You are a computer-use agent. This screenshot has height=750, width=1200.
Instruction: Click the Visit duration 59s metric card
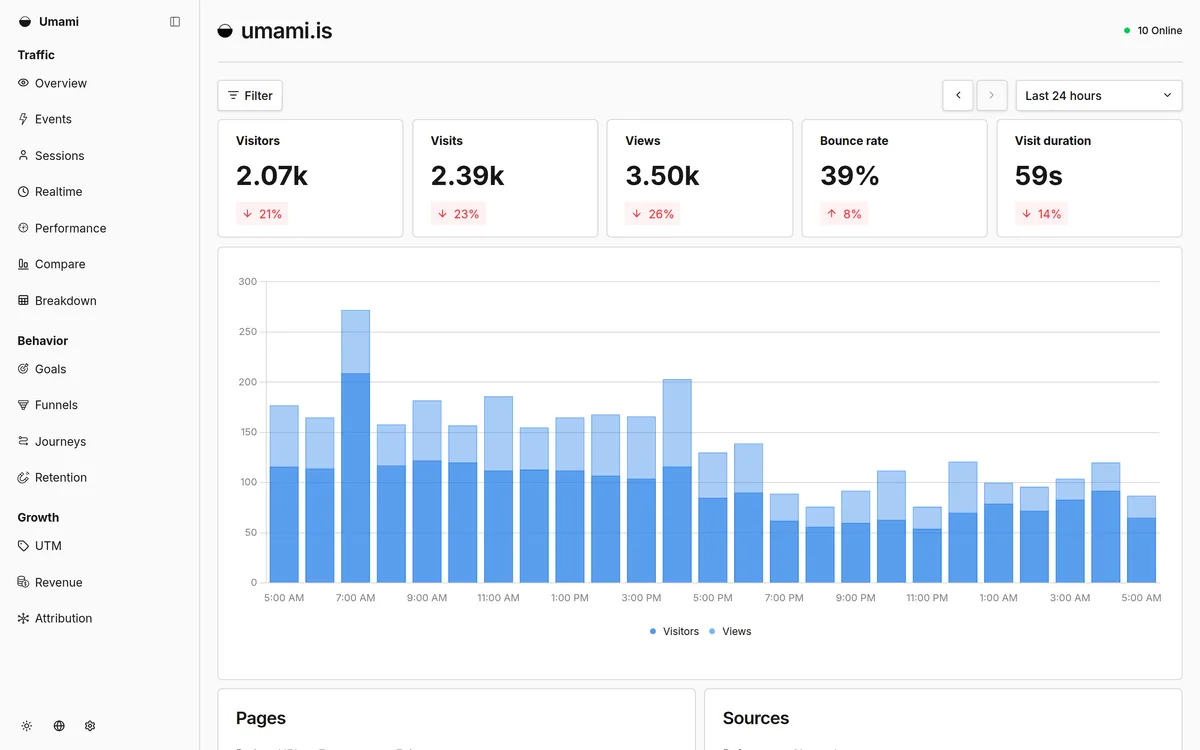[1089, 178]
